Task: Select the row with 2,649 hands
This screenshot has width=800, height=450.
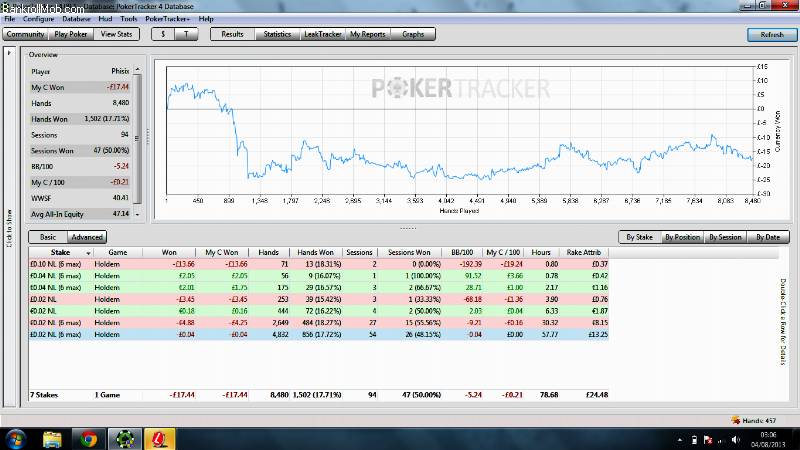Action: pyautogui.click(x=318, y=323)
